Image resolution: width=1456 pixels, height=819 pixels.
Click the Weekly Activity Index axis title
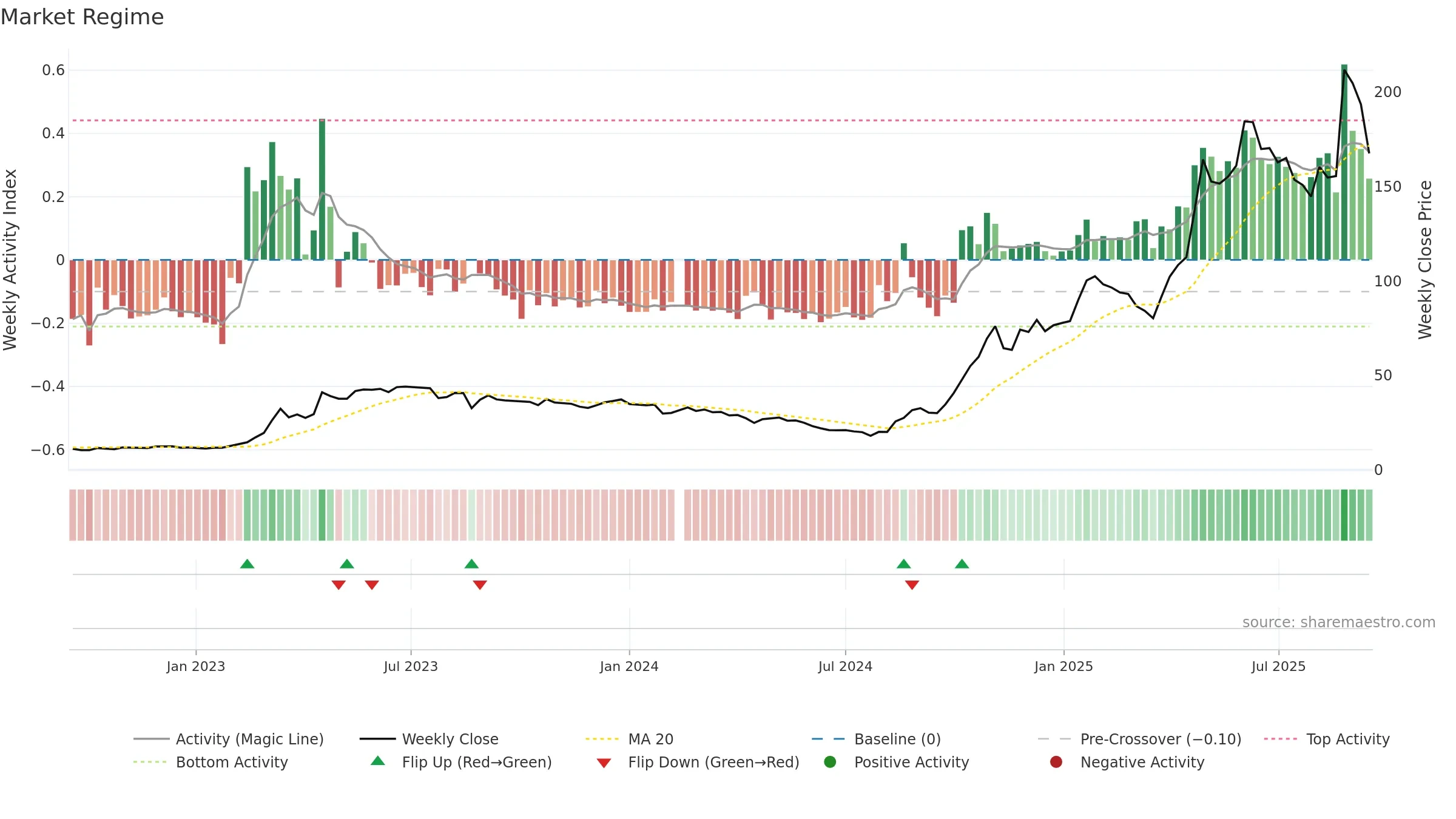10,259
